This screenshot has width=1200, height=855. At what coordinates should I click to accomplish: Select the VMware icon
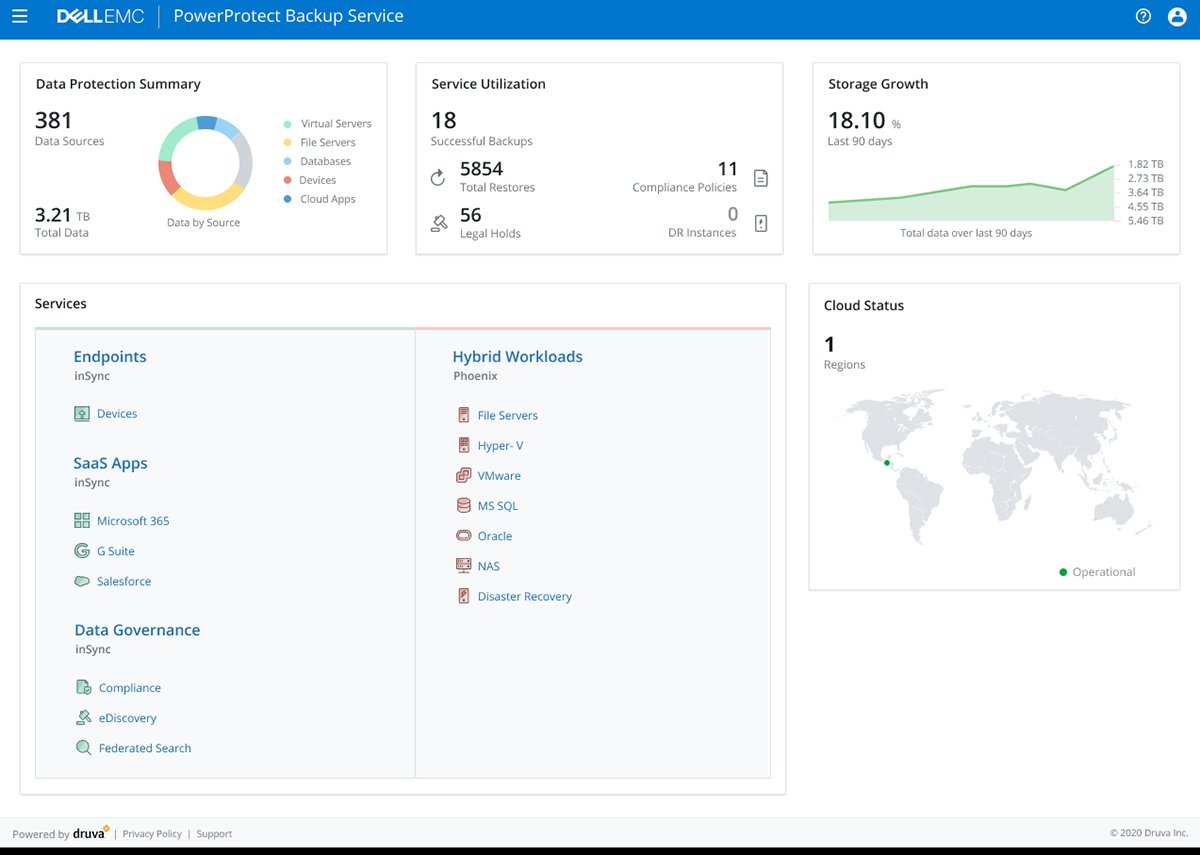tap(462, 475)
